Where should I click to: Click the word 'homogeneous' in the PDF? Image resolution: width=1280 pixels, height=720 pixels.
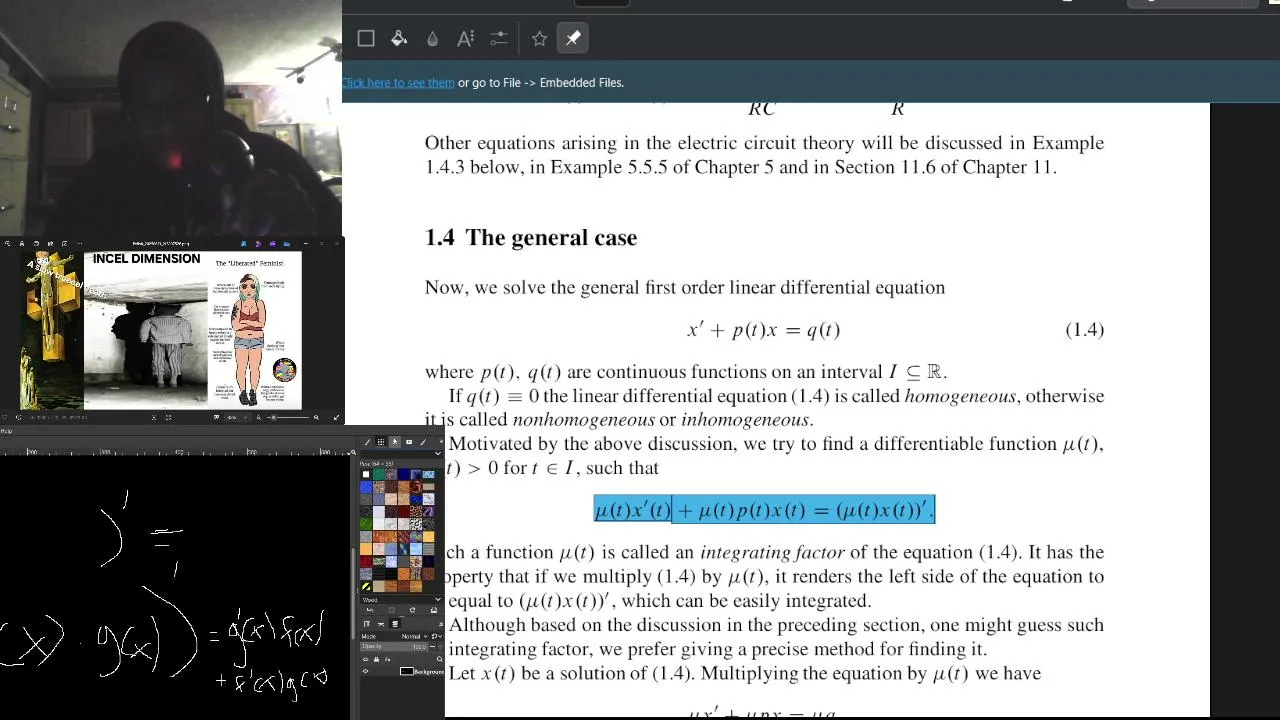point(960,396)
